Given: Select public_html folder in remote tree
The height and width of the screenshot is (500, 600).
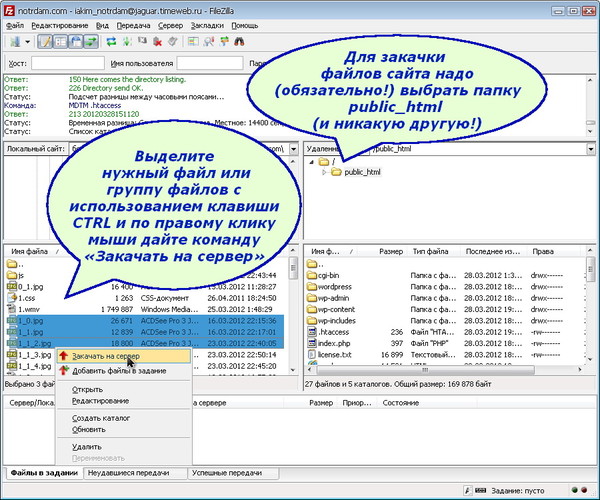Looking at the screenshot, I should [362, 172].
